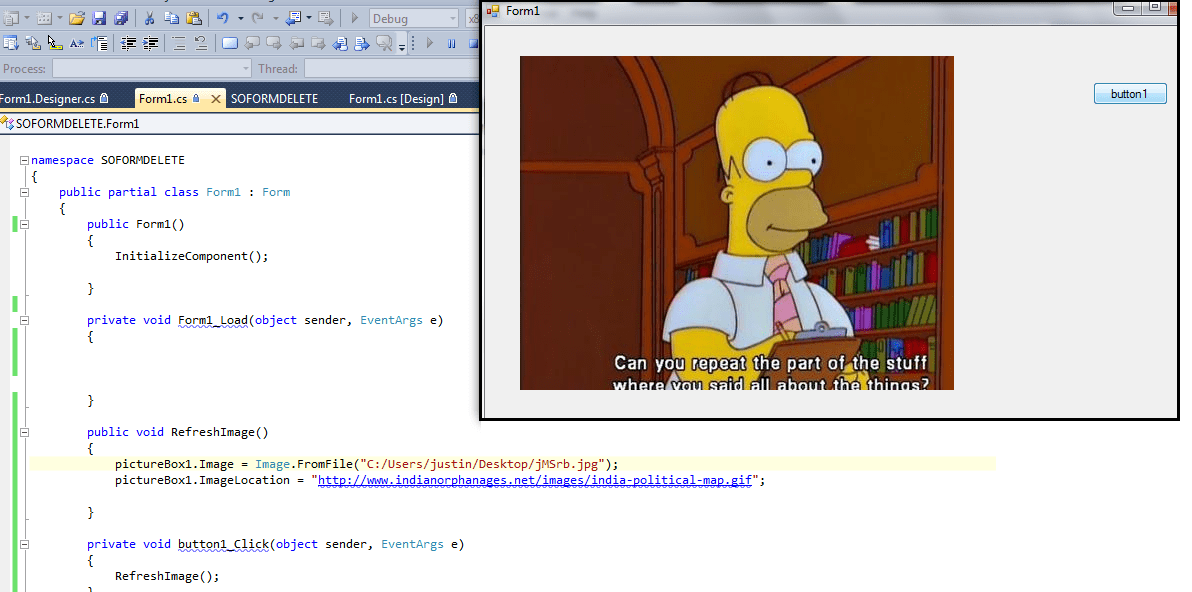Viewport: 1192px width, 592px height.
Task: Click the highlighted Image.FromFile code line
Action: (512, 464)
